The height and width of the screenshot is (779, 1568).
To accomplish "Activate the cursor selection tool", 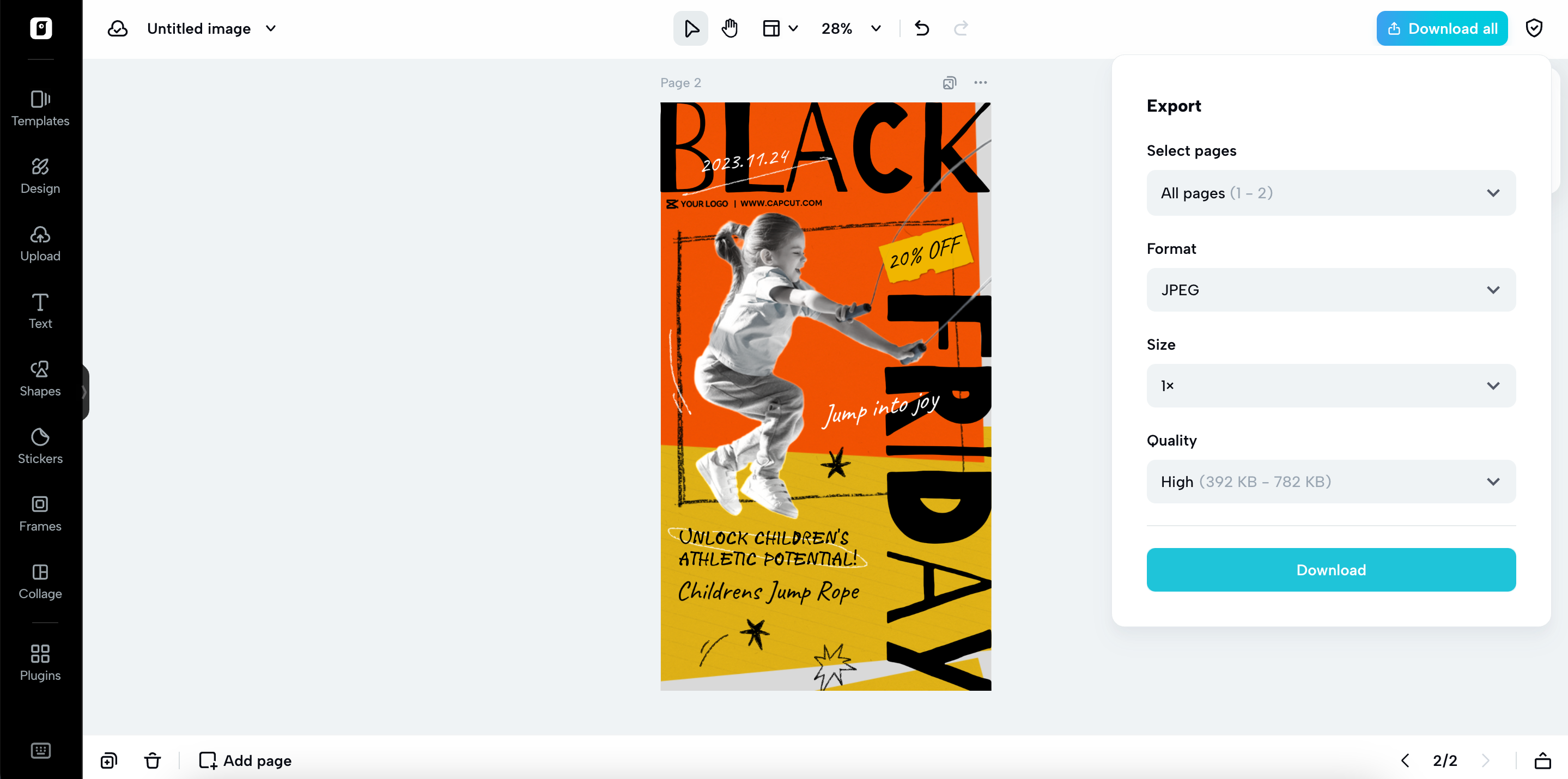I will click(x=690, y=28).
